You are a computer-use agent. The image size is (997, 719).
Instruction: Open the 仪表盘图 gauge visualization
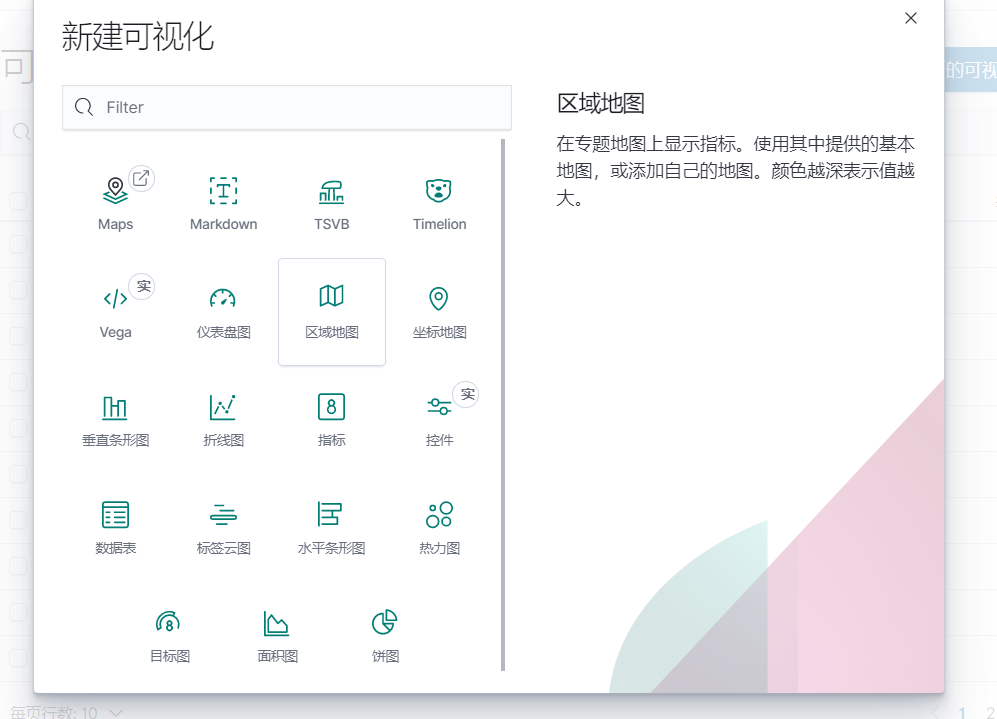tap(223, 310)
